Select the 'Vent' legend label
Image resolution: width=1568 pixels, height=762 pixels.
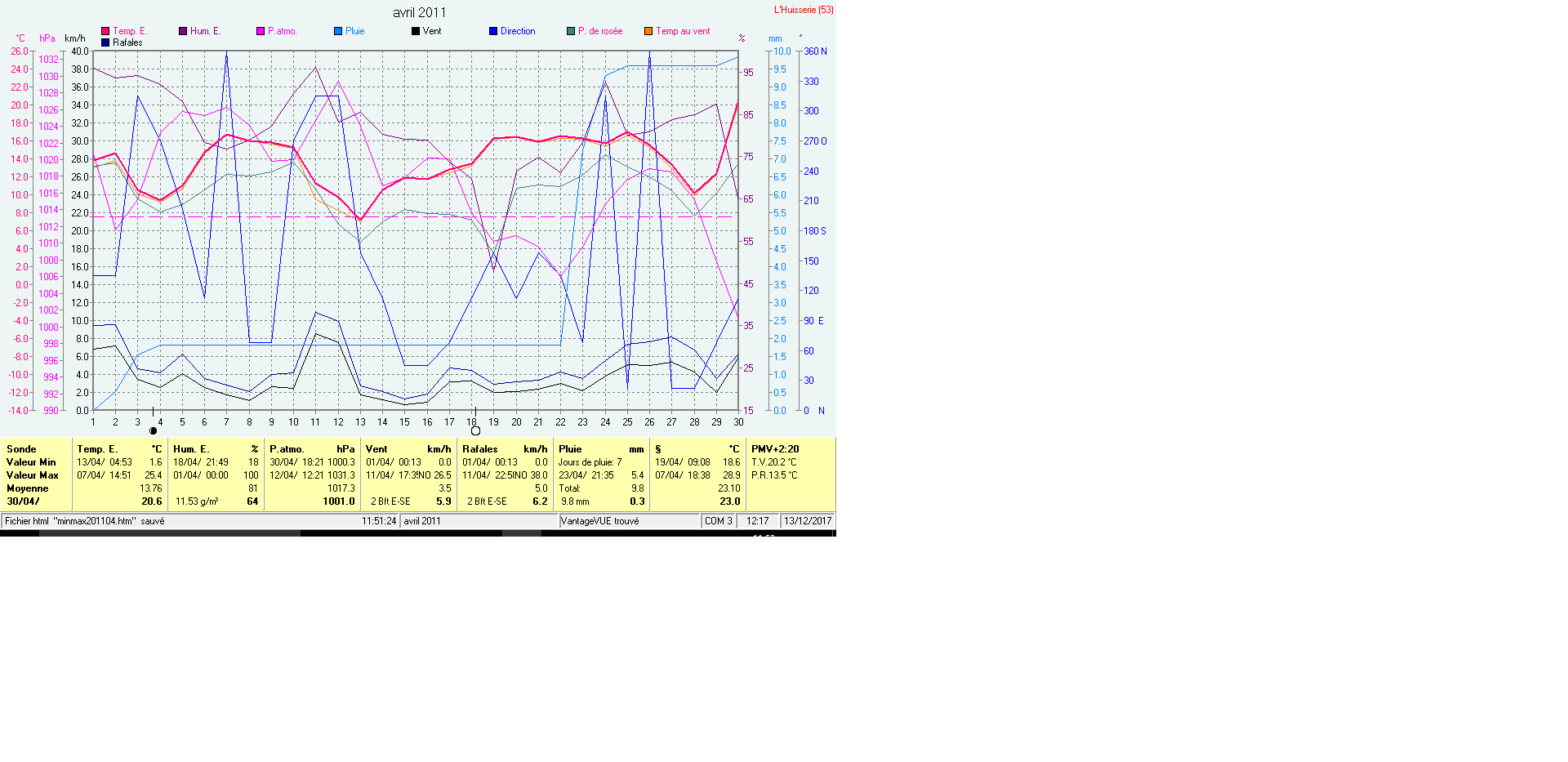[432, 31]
